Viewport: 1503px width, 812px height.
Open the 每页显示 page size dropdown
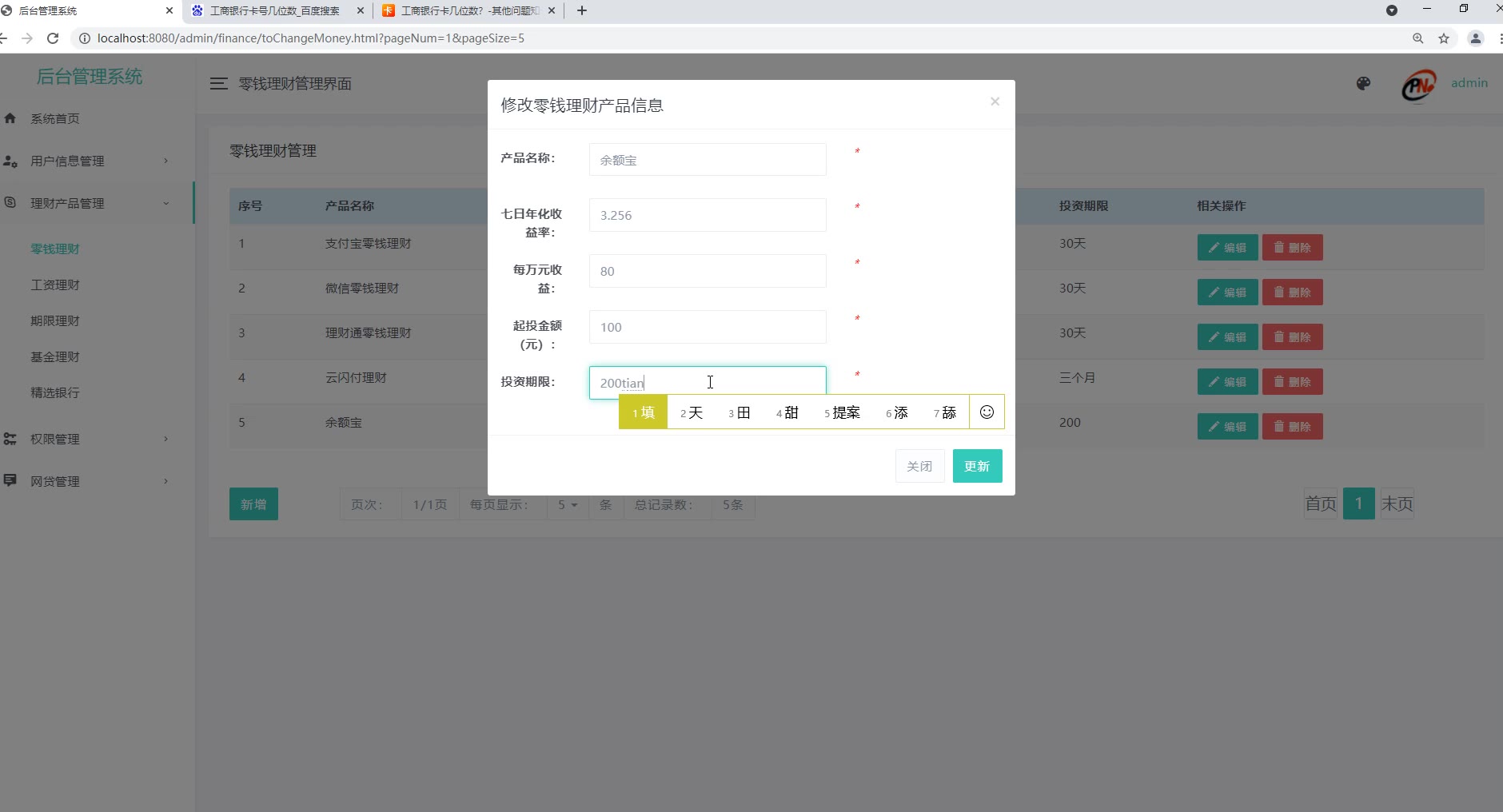(568, 505)
